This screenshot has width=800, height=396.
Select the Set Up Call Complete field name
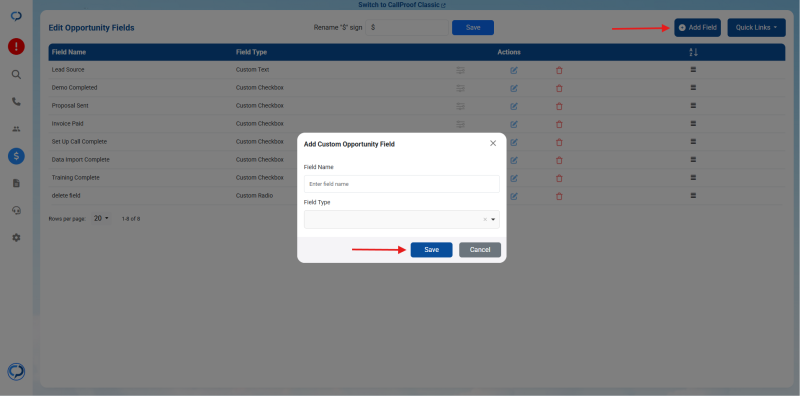point(79,141)
